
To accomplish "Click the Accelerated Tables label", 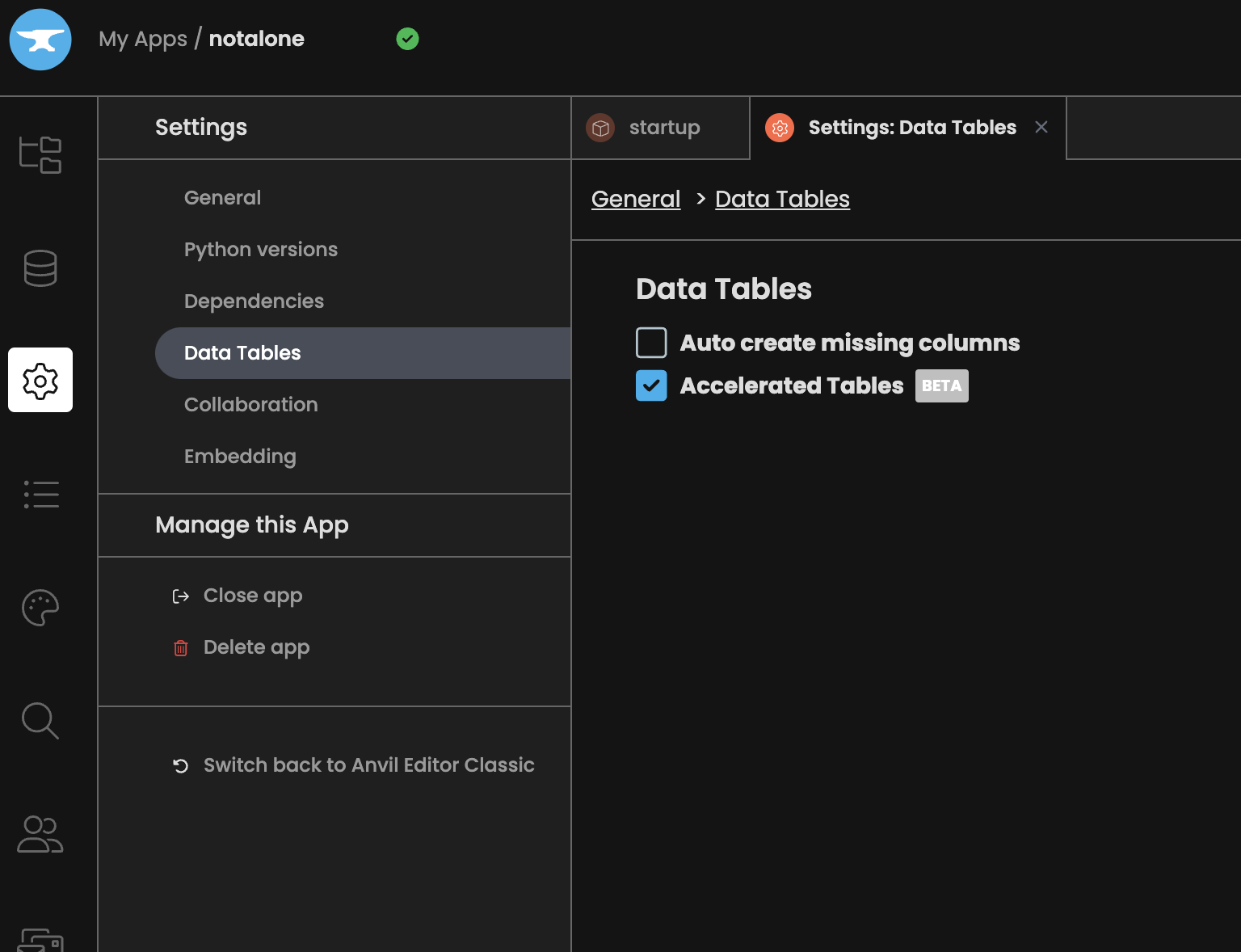I will tap(792, 385).
